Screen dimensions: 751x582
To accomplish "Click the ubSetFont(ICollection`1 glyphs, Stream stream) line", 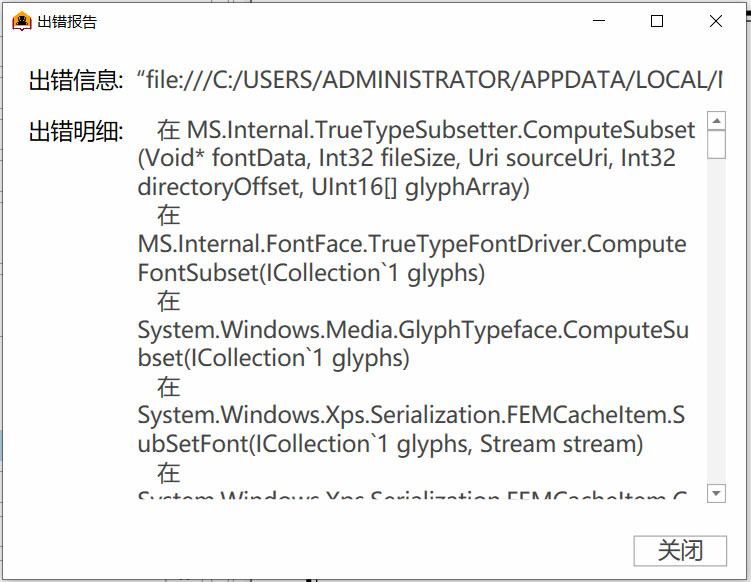I will click(x=390, y=444).
